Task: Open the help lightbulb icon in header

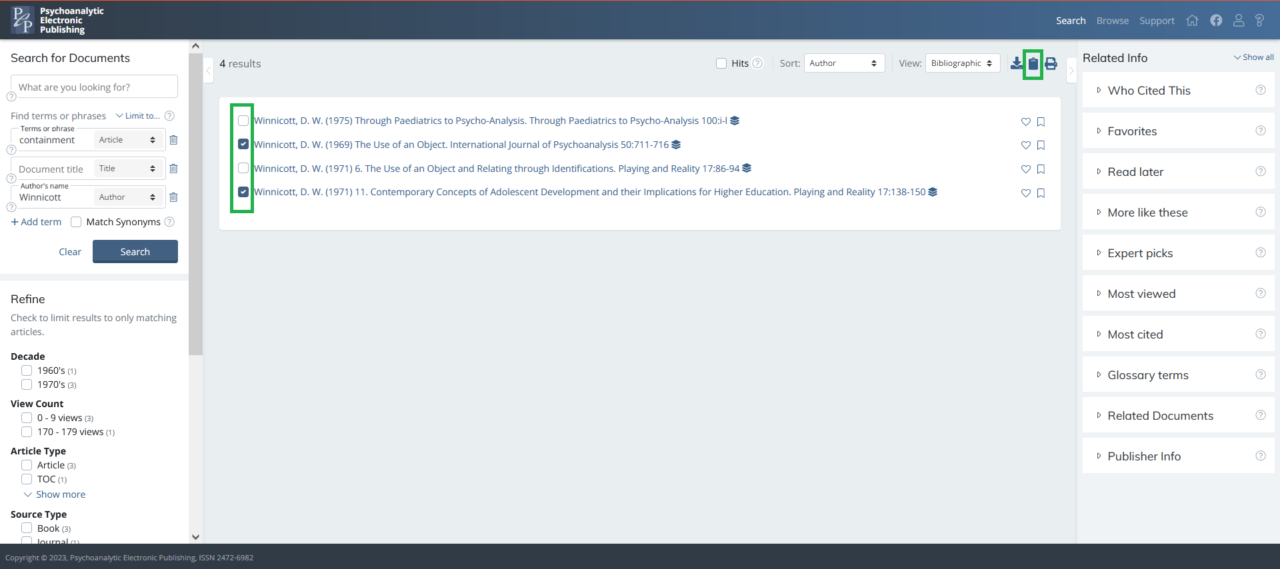Action: pyautogui.click(x=1259, y=20)
